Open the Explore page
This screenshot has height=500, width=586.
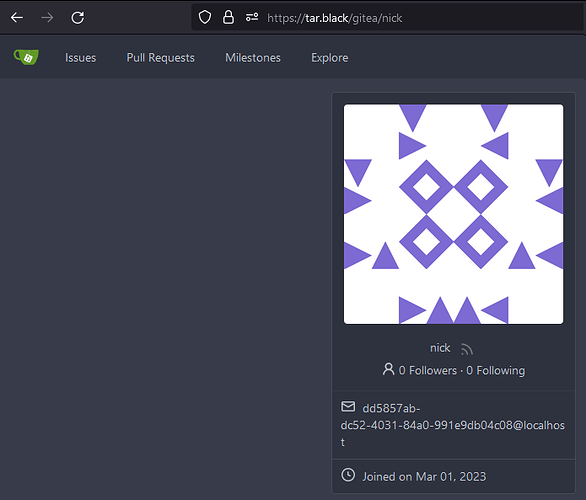pyautogui.click(x=330, y=58)
